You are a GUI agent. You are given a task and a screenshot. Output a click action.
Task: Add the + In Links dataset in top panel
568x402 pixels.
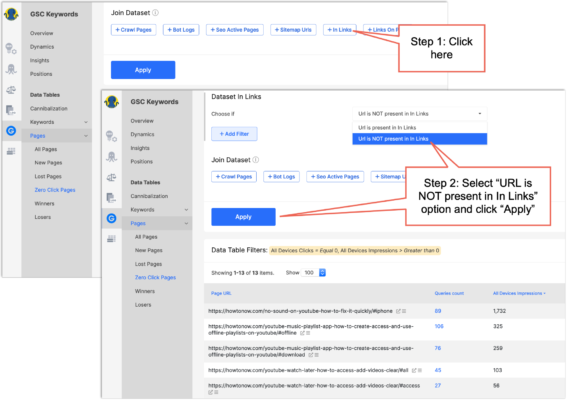339,30
